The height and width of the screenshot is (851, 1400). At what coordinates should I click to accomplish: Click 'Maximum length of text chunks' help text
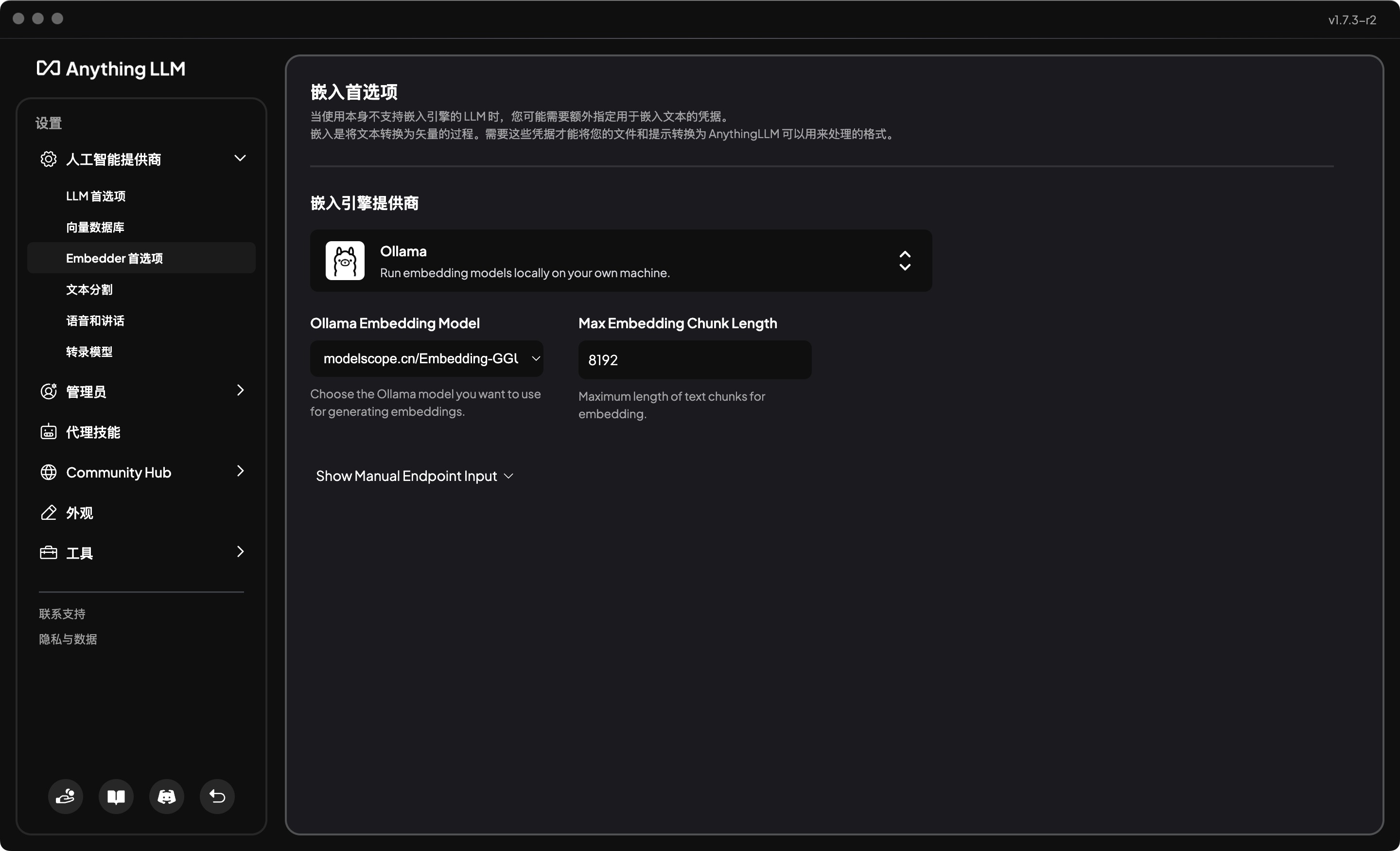pos(672,405)
